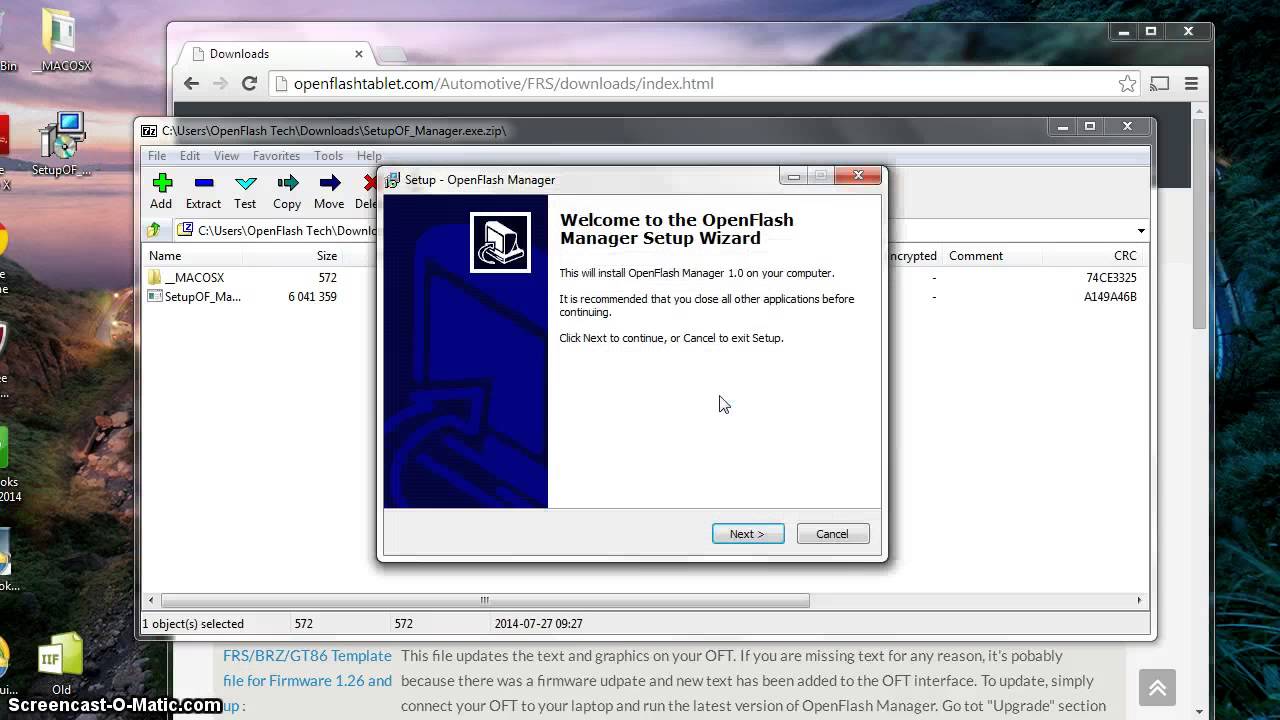Click the Copy toolbar icon in 7-Zip
The width and height of the screenshot is (1280, 720).
click(287, 191)
